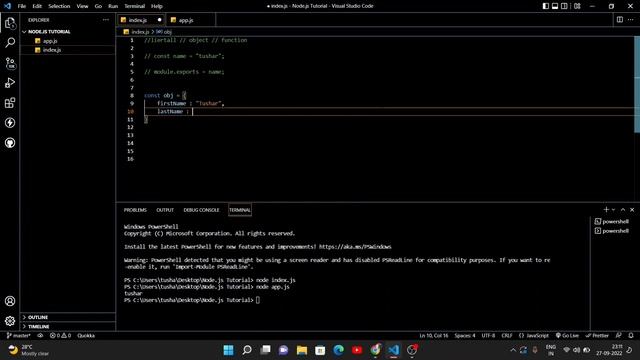Open the Windows Start button
This screenshot has width=640, height=360.
[x=229, y=350]
